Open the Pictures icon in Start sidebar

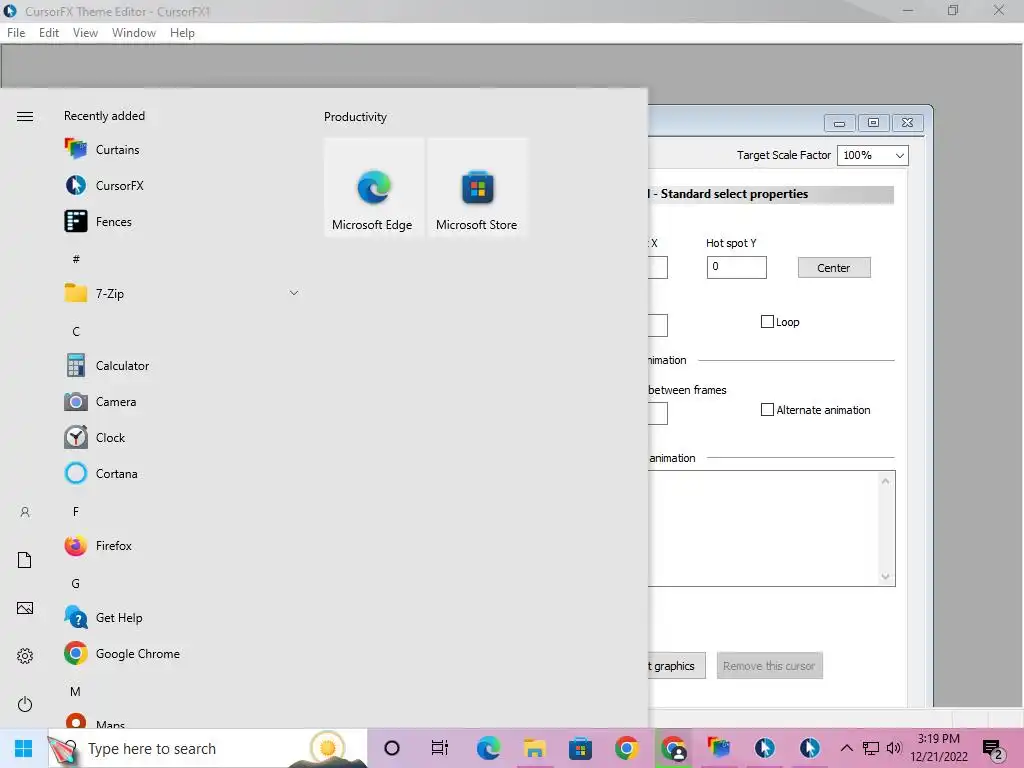tap(25, 608)
